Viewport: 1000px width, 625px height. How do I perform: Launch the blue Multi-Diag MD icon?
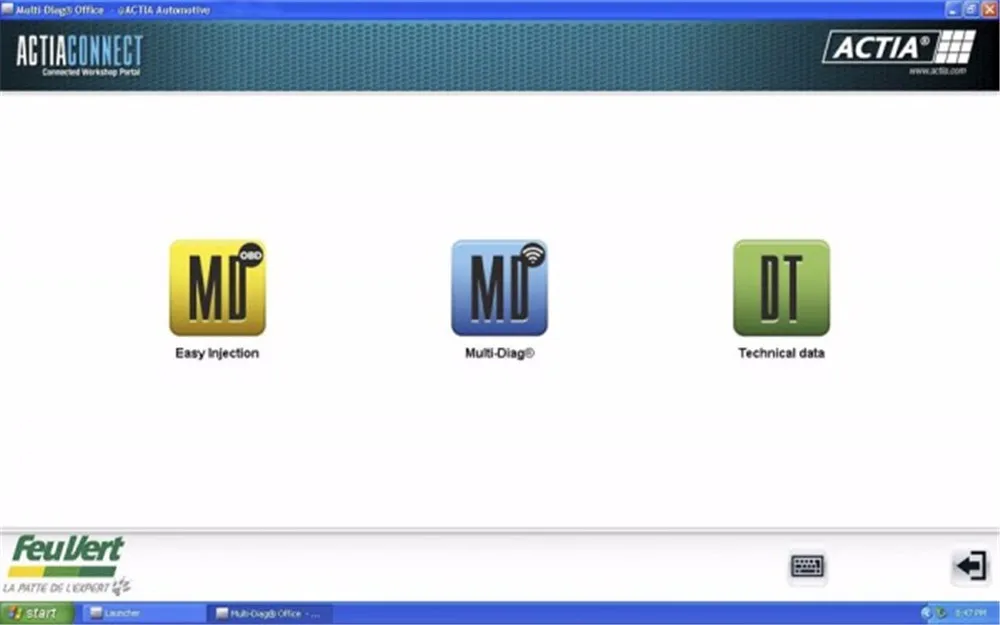coord(499,288)
